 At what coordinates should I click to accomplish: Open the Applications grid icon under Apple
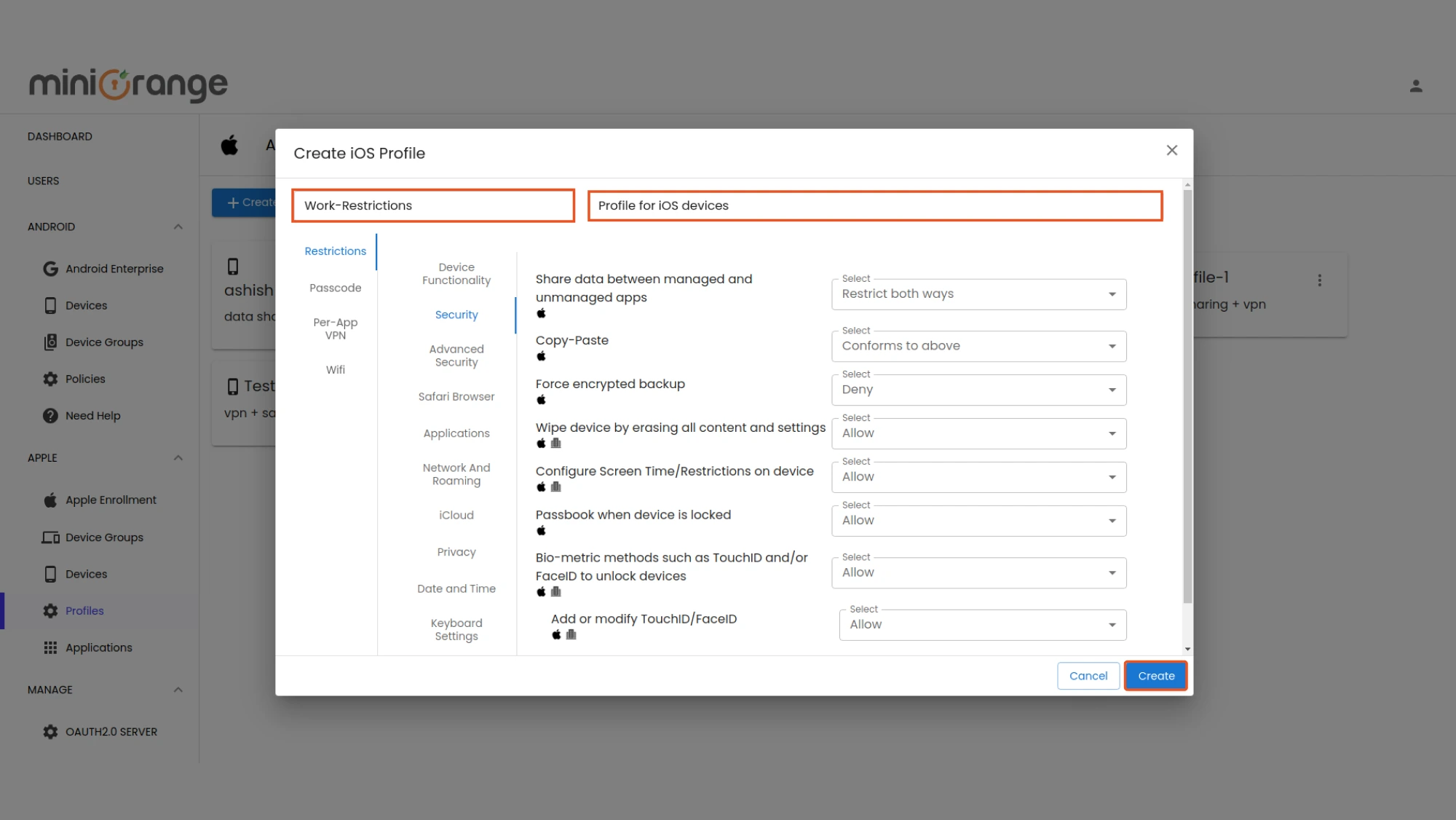[x=50, y=647]
